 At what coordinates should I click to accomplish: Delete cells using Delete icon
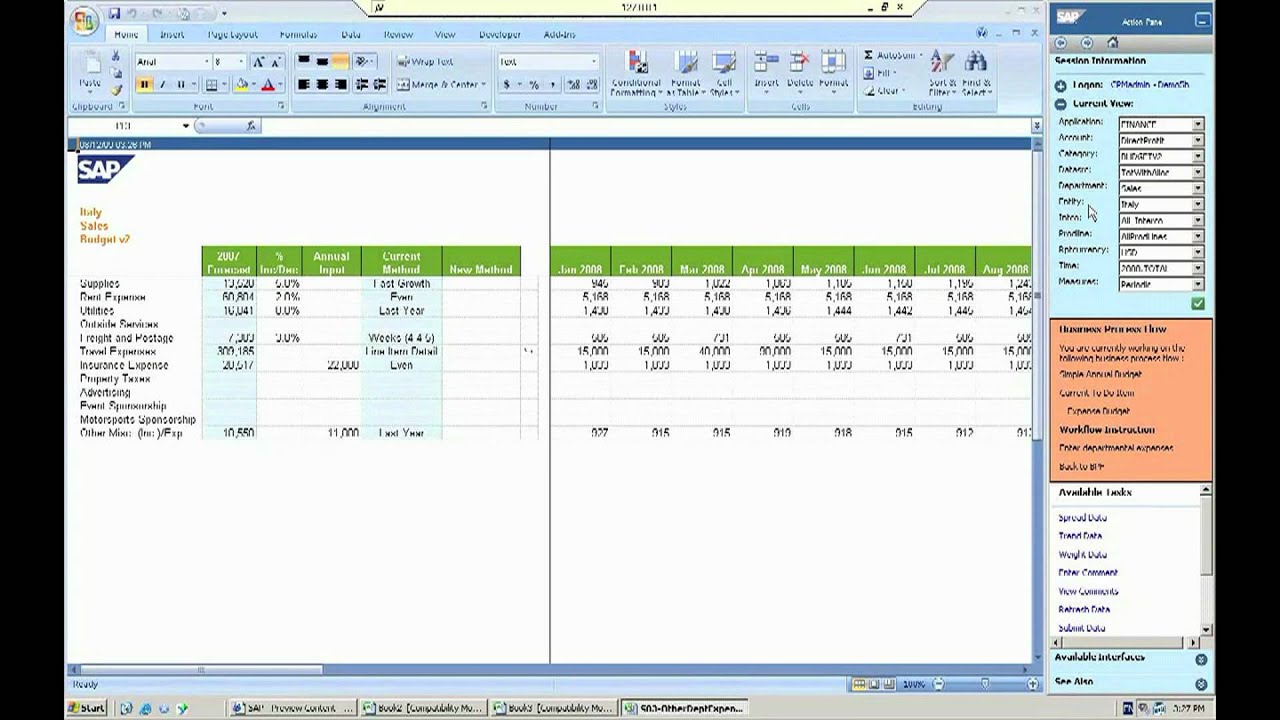[800, 72]
